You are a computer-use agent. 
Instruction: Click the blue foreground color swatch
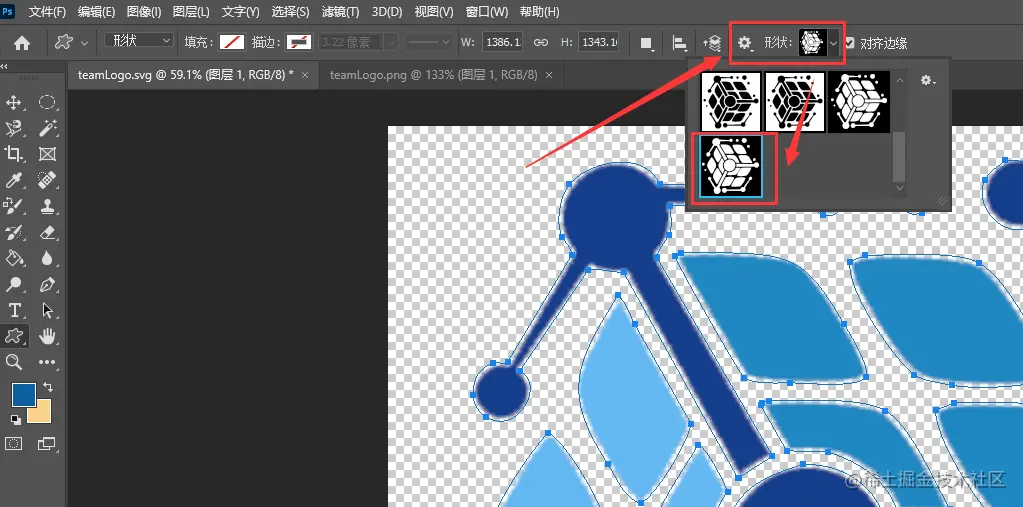pos(24,395)
